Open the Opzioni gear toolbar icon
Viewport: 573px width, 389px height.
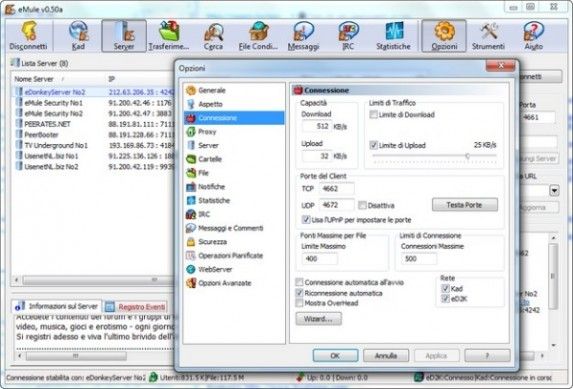444,35
